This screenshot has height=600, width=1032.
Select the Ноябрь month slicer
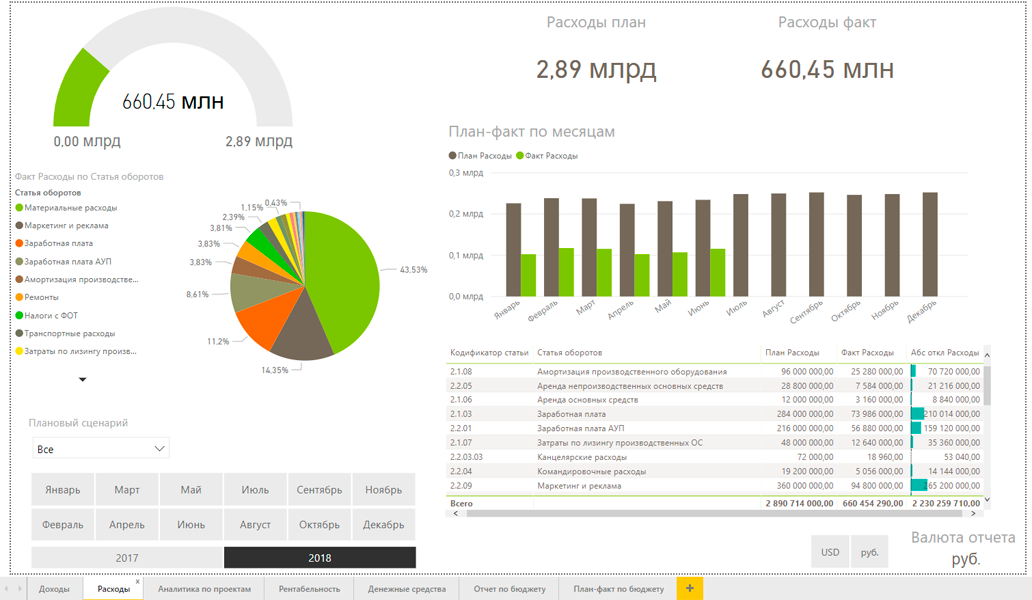pyautogui.click(x=383, y=489)
